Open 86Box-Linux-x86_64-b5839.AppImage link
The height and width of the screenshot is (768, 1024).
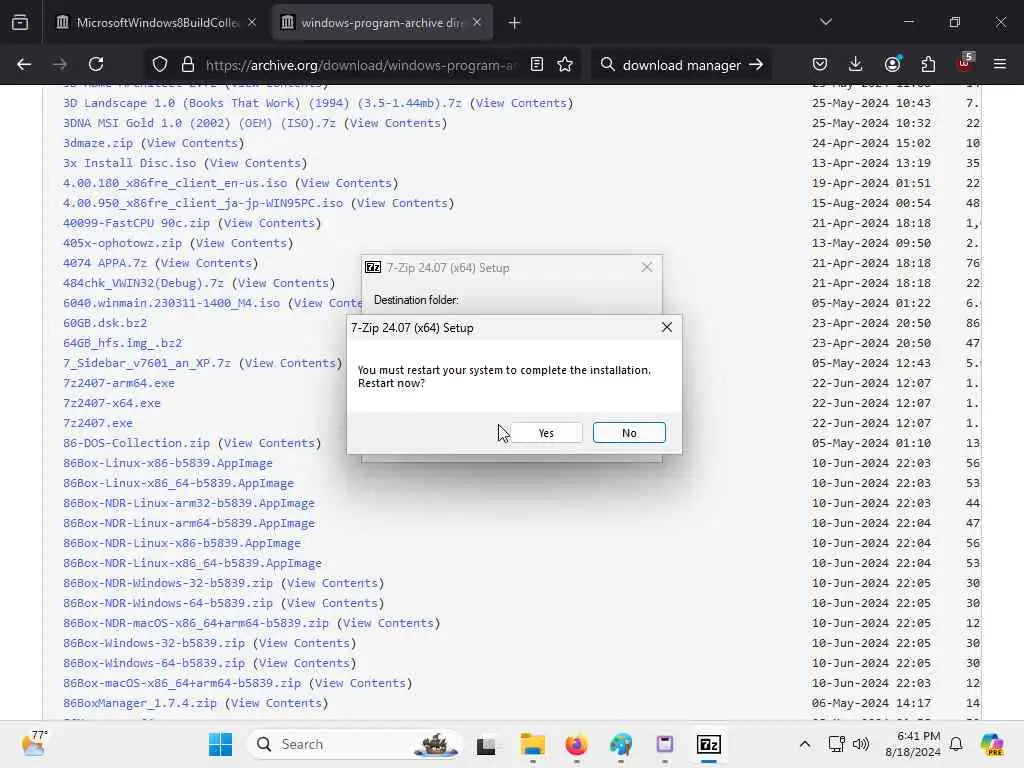pos(178,483)
